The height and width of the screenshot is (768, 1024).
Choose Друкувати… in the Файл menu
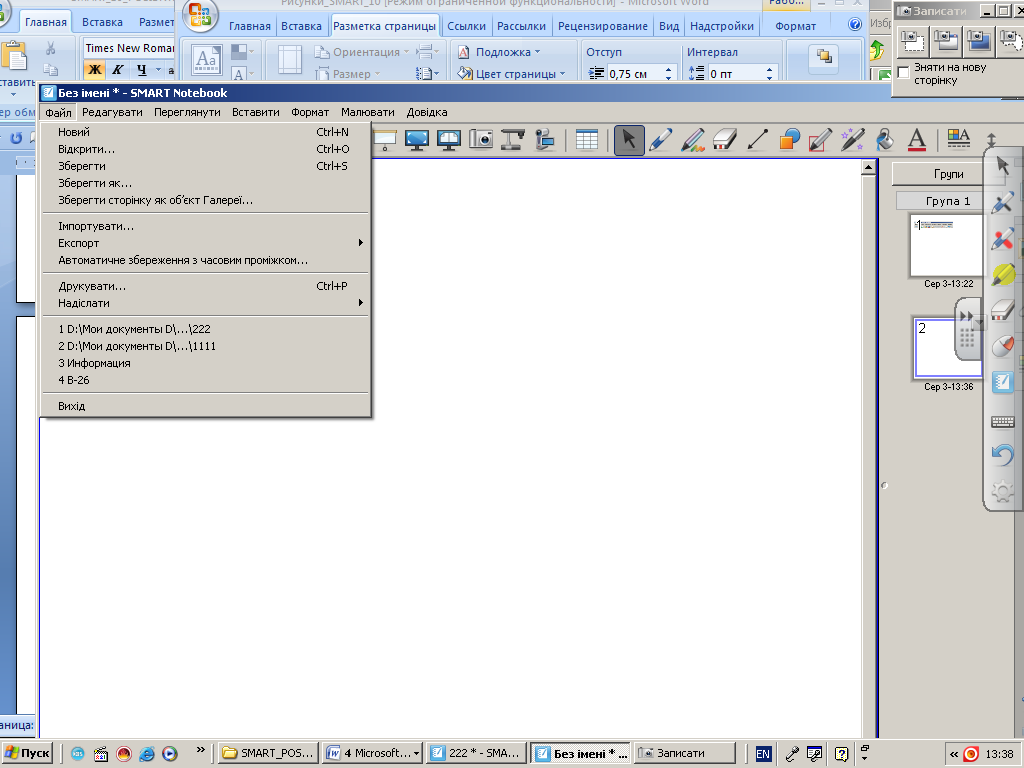coord(205,286)
